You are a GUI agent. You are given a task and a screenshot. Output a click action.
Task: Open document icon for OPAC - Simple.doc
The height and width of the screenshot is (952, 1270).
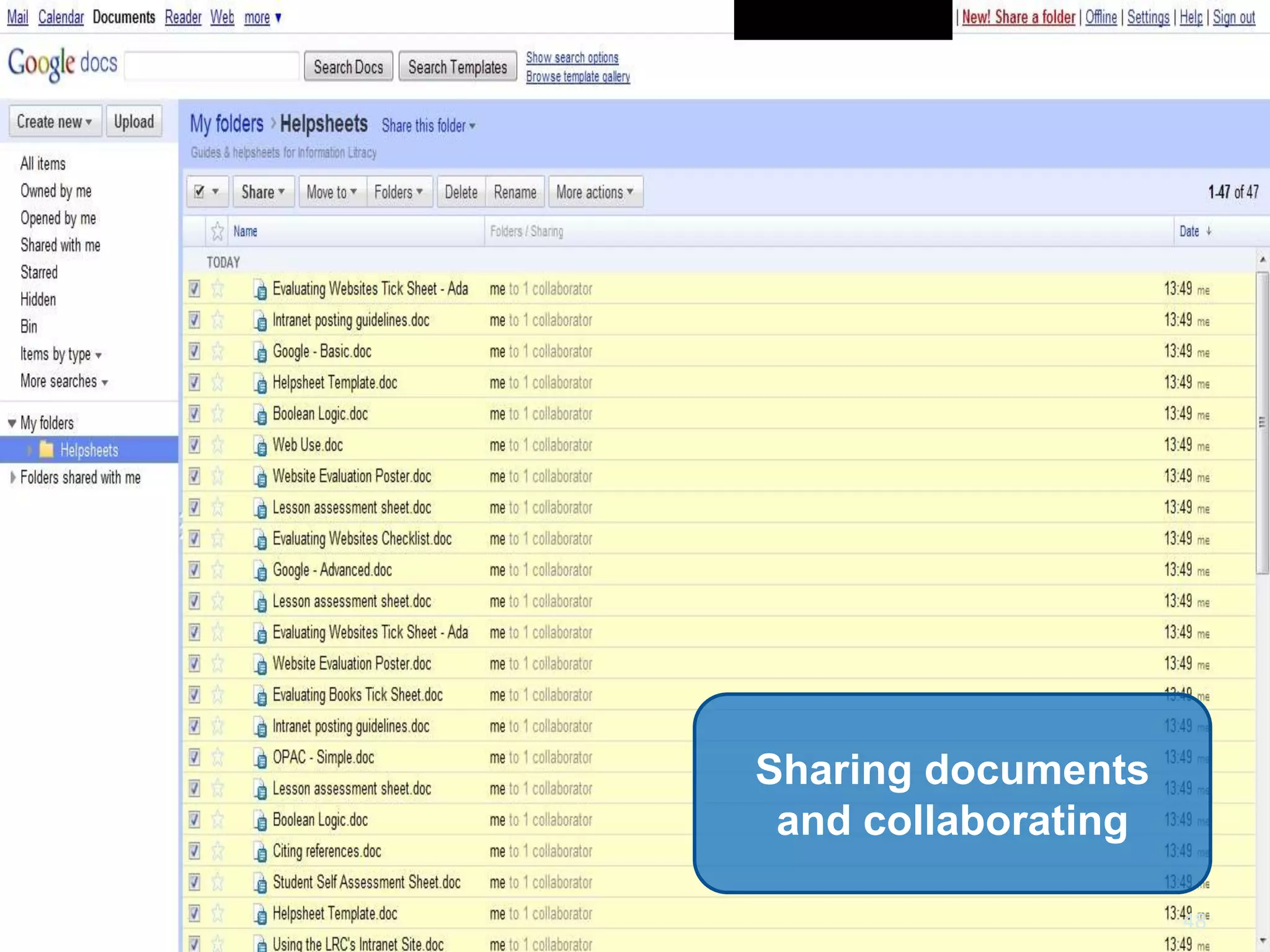260,758
